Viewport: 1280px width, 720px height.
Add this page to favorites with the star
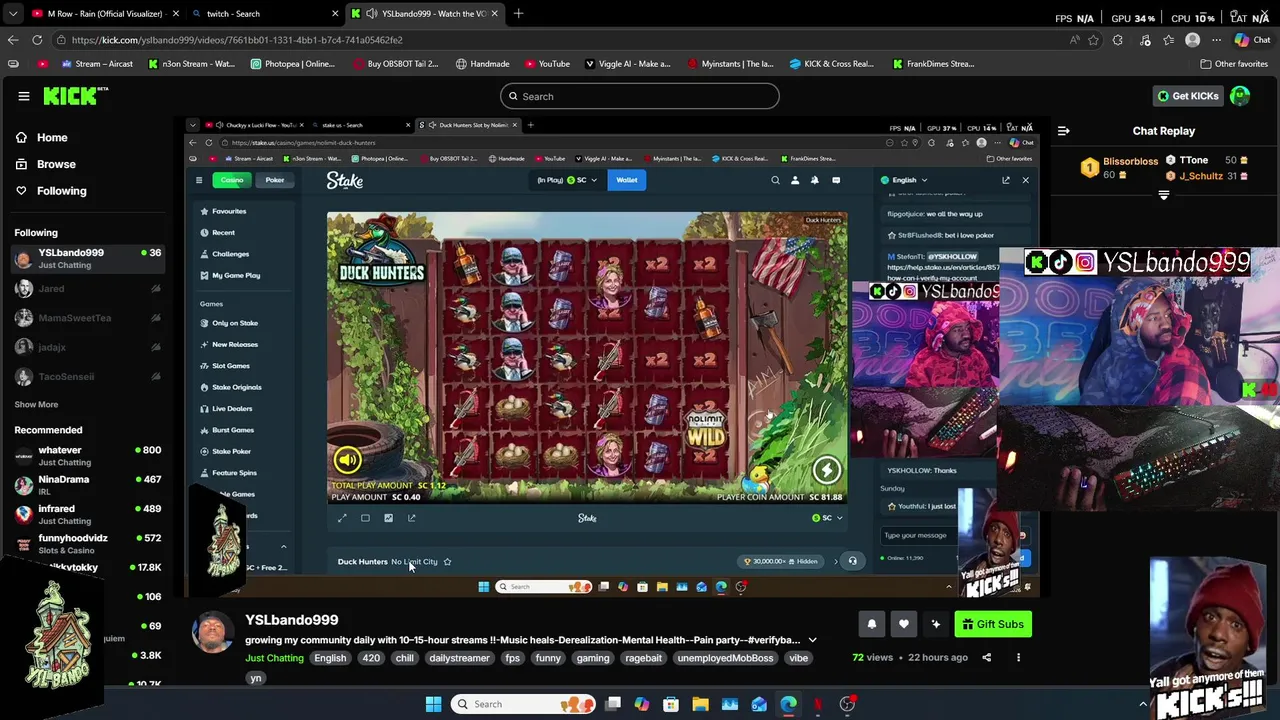coord(1094,40)
